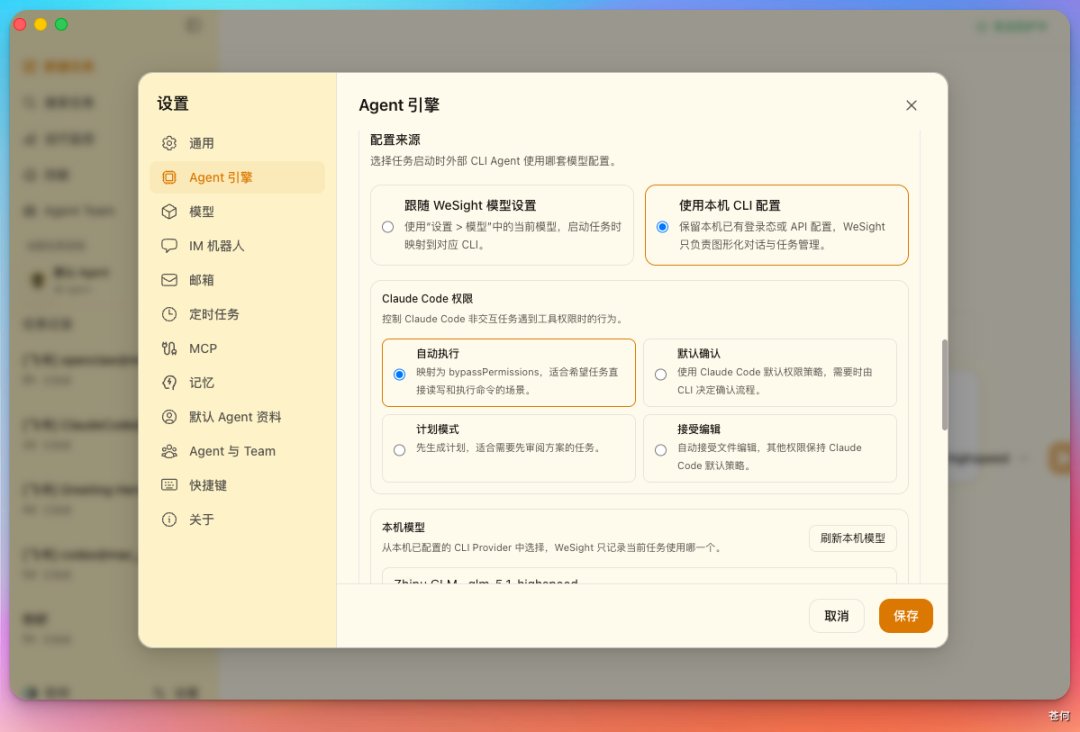Image resolution: width=1080 pixels, height=732 pixels.
Task: Click the 取消 button
Action: click(x=836, y=616)
